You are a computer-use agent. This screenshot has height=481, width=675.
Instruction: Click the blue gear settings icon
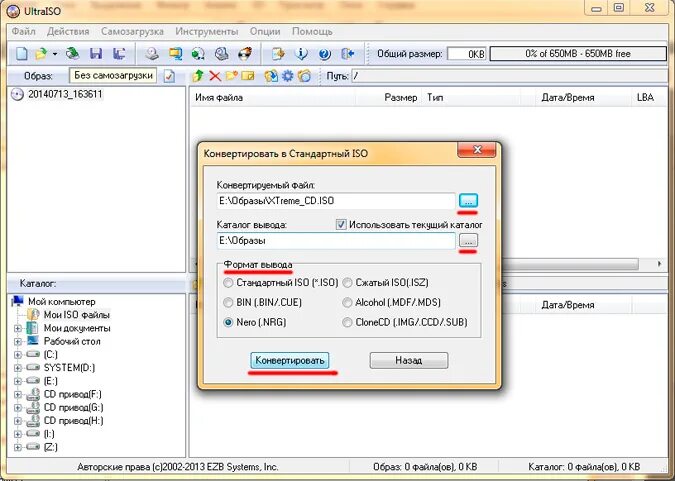(288, 76)
